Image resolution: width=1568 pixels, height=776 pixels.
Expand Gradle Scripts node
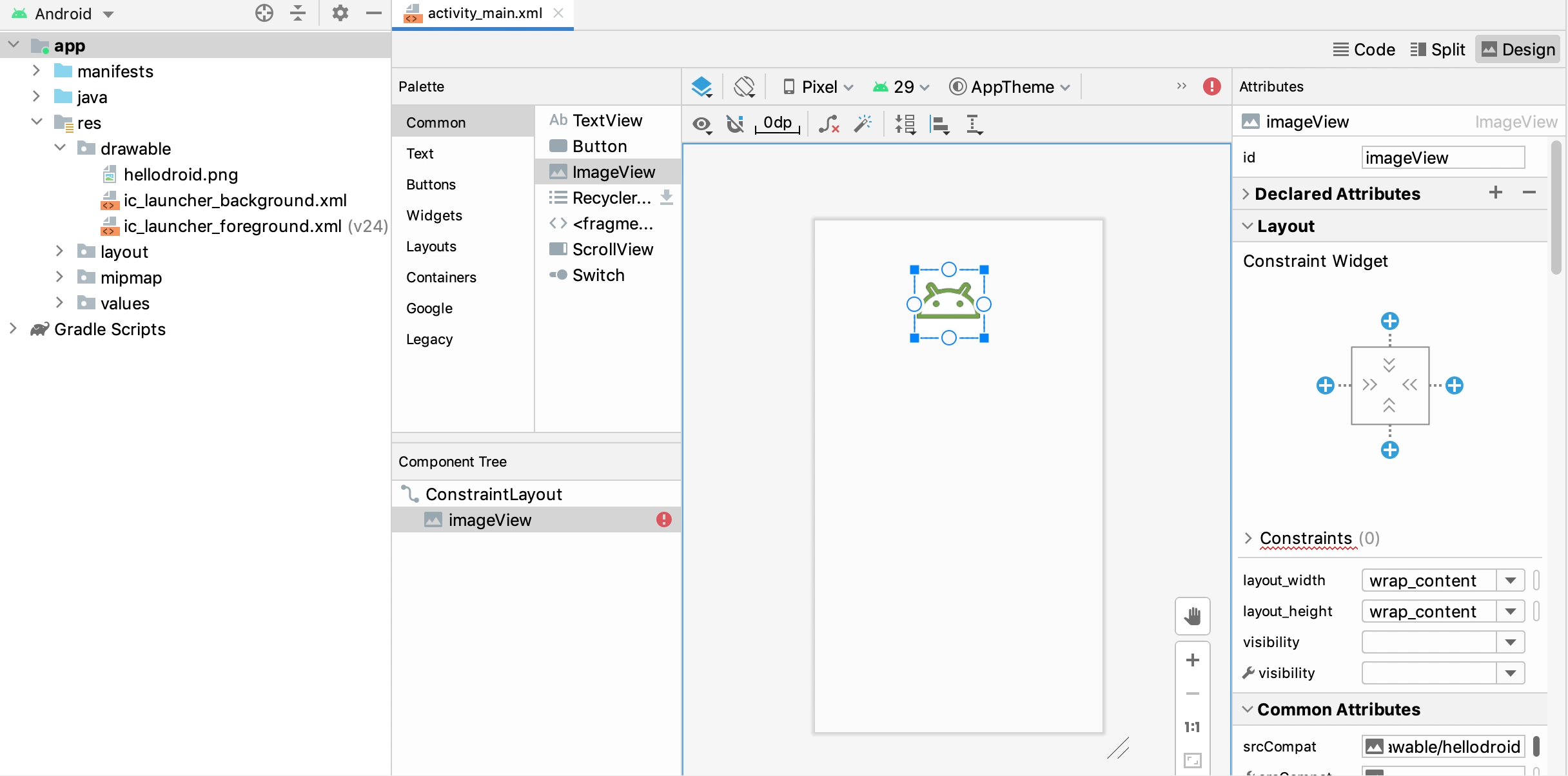pos(13,329)
